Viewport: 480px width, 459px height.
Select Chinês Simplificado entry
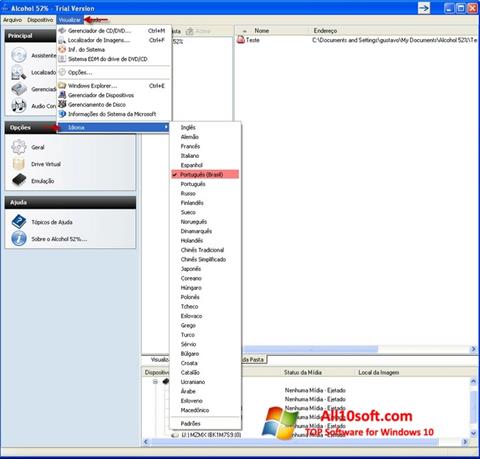tap(203, 259)
